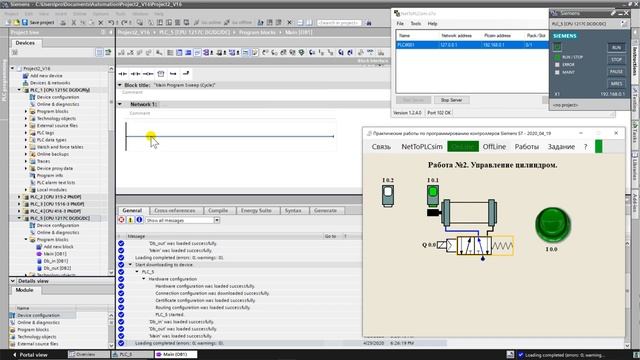The width and height of the screenshot is (640, 360).
Task: Click the large green I 0.0 push button
Action: pyautogui.click(x=553, y=225)
